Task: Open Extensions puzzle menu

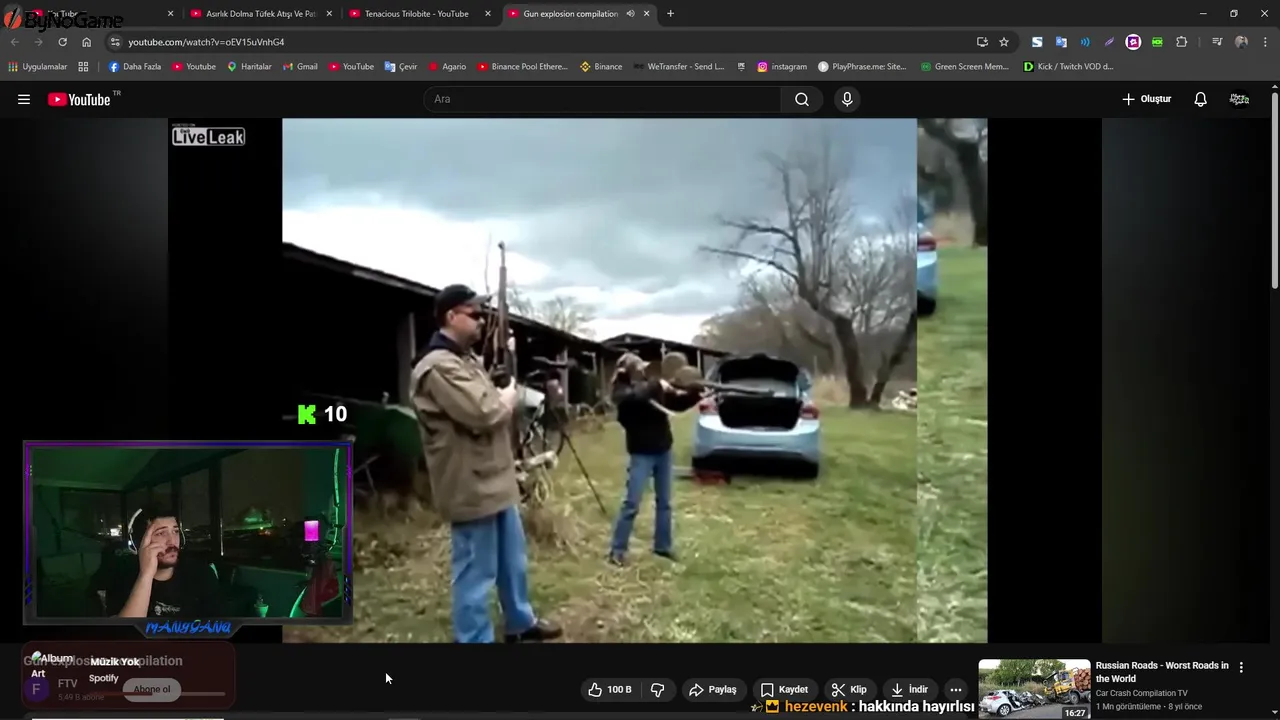Action: [x=1182, y=42]
